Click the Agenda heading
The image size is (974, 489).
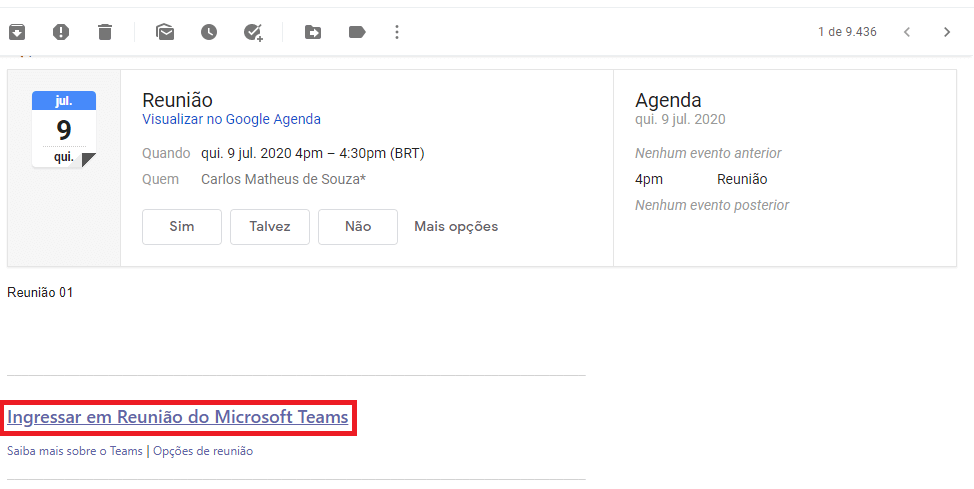668,100
